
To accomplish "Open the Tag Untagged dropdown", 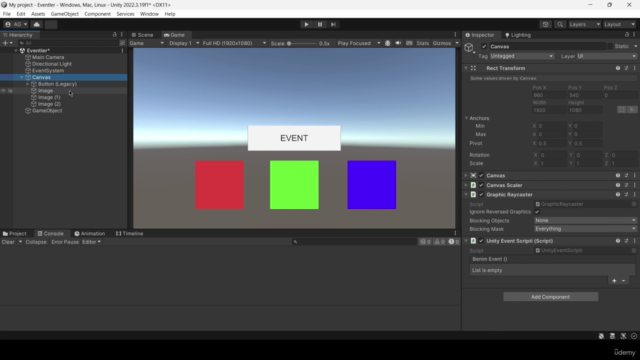I will point(522,56).
